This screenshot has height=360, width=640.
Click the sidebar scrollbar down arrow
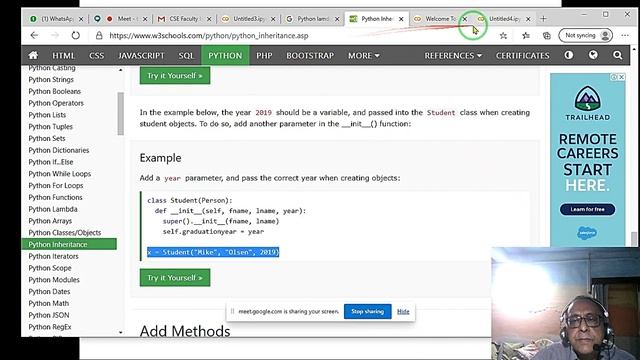120,333
